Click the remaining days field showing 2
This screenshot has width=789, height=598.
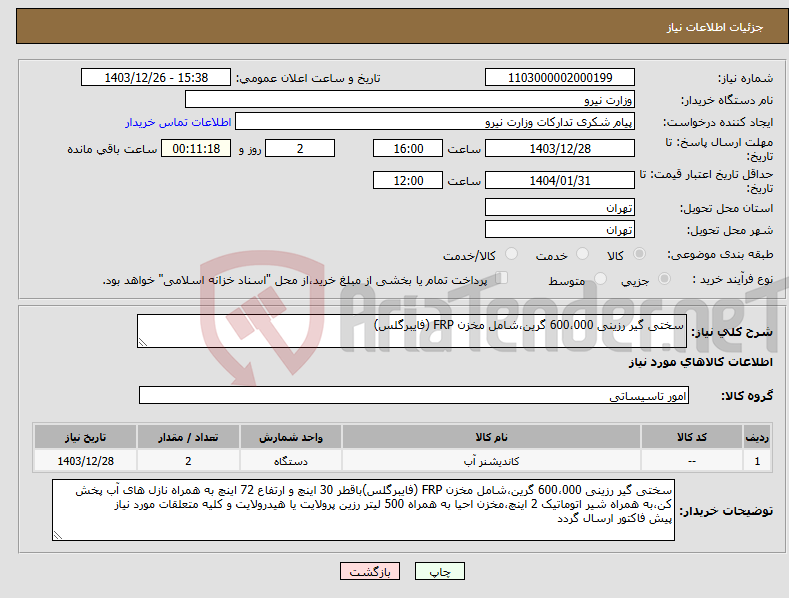tap(300, 148)
